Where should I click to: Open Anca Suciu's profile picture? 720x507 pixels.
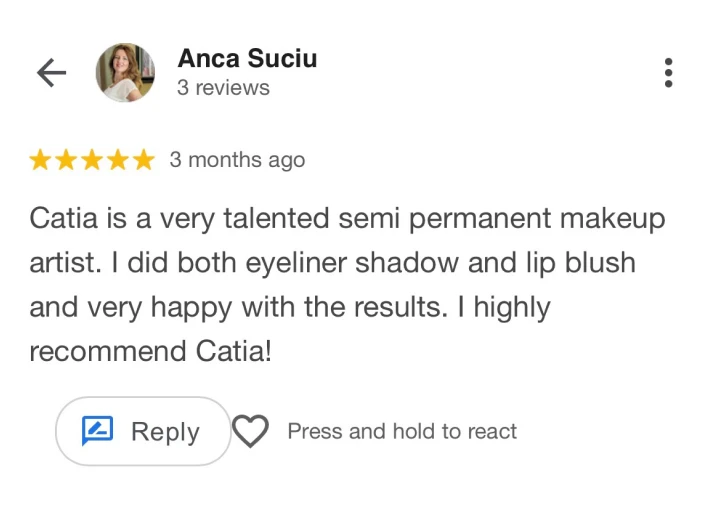pyautogui.click(x=125, y=72)
